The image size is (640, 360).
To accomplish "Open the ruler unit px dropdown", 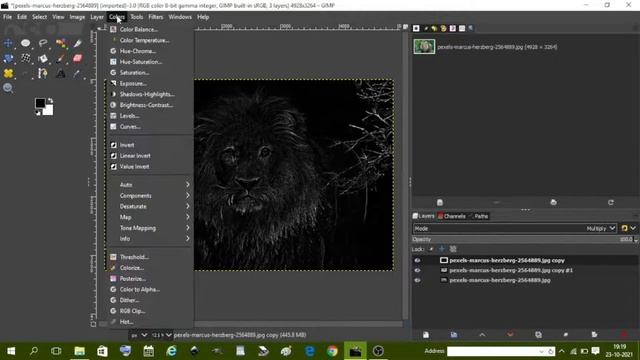I will [139, 335].
